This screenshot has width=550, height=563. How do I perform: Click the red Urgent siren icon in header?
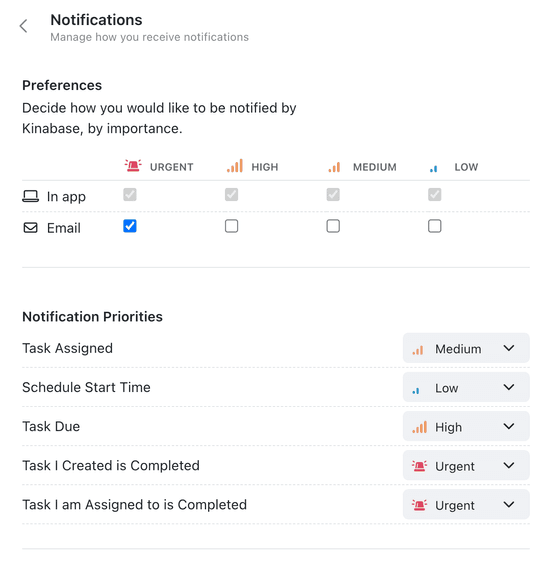pos(133,166)
